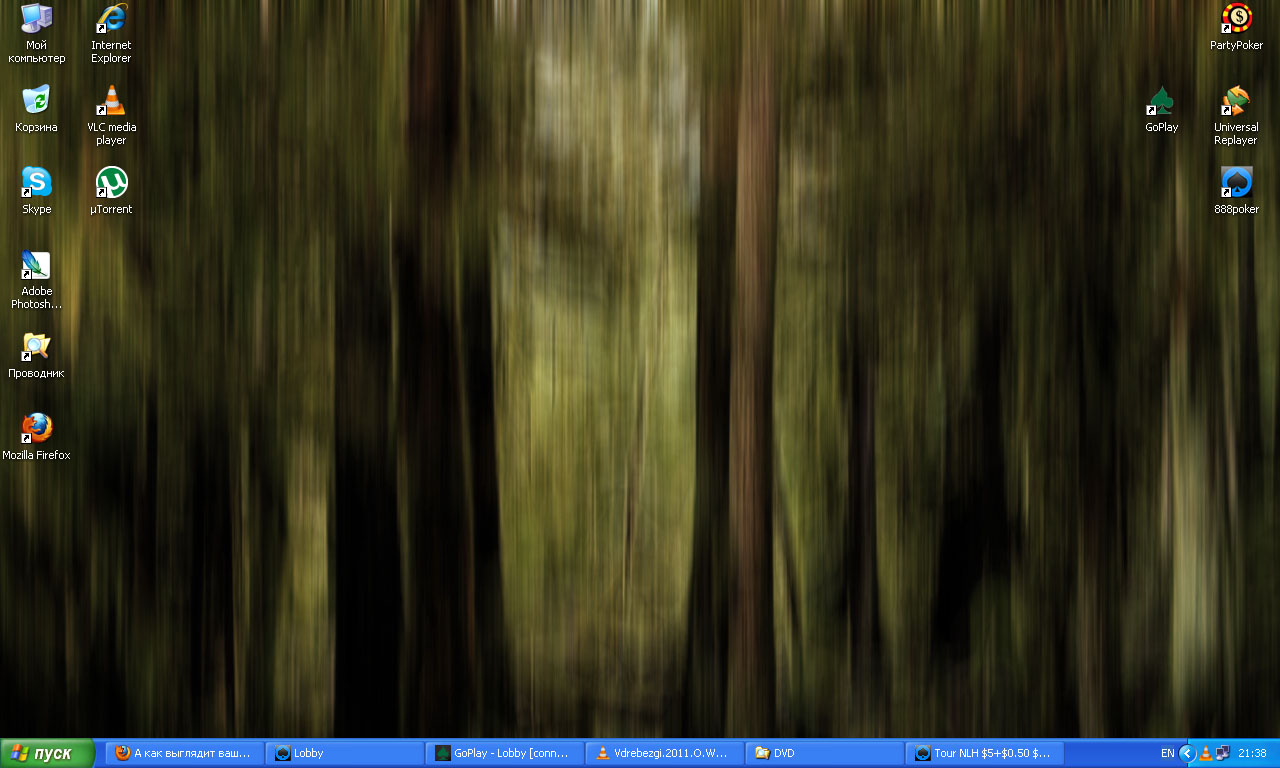
Task: Activate the DVD folder taskbar button
Action: [825, 753]
